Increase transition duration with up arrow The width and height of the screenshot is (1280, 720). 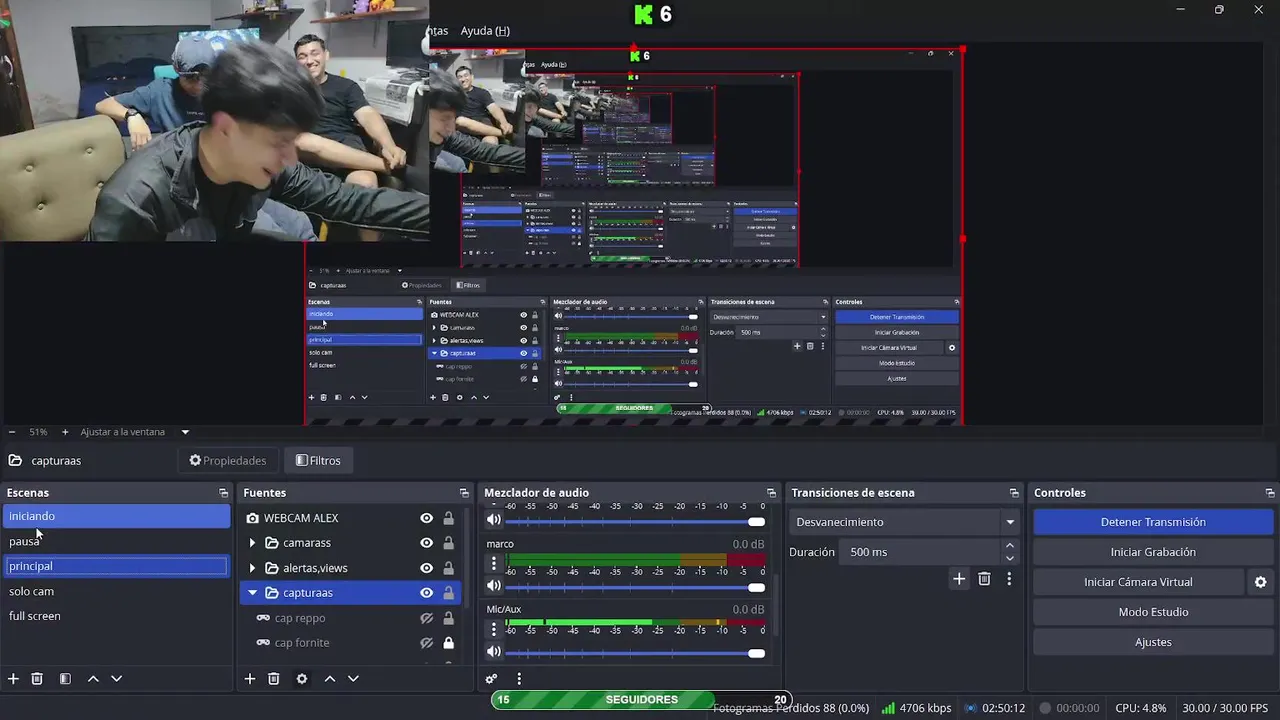pos(1009,546)
